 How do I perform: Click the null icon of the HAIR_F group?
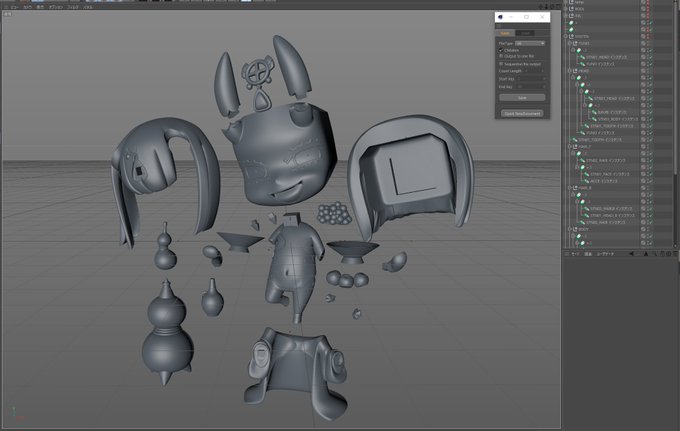(575, 146)
